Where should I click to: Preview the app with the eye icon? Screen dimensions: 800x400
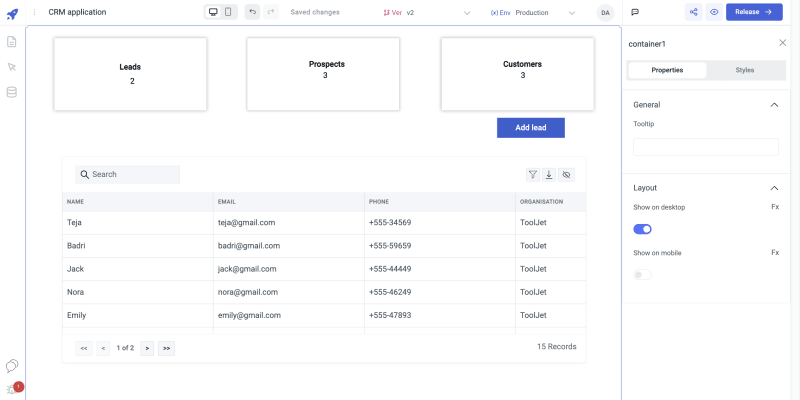714,12
